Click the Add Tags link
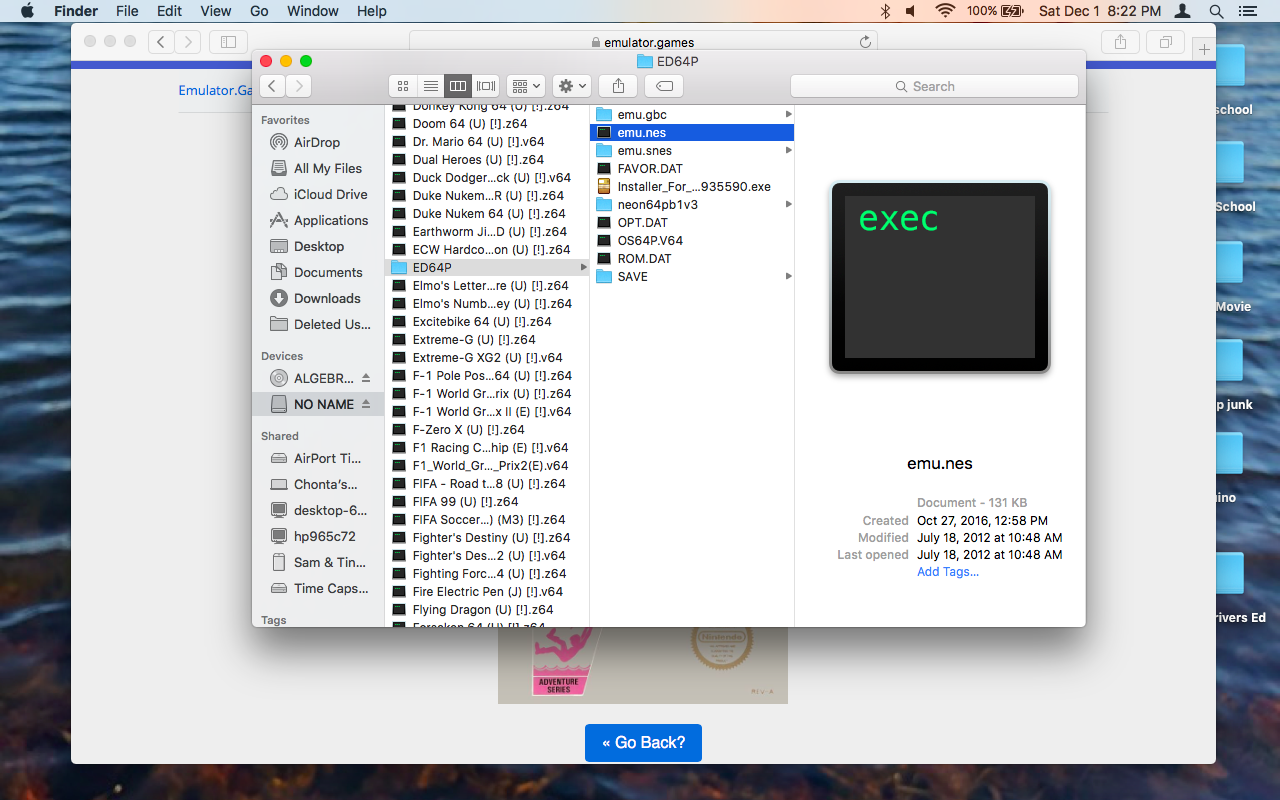This screenshot has width=1280, height=800. 948,572
